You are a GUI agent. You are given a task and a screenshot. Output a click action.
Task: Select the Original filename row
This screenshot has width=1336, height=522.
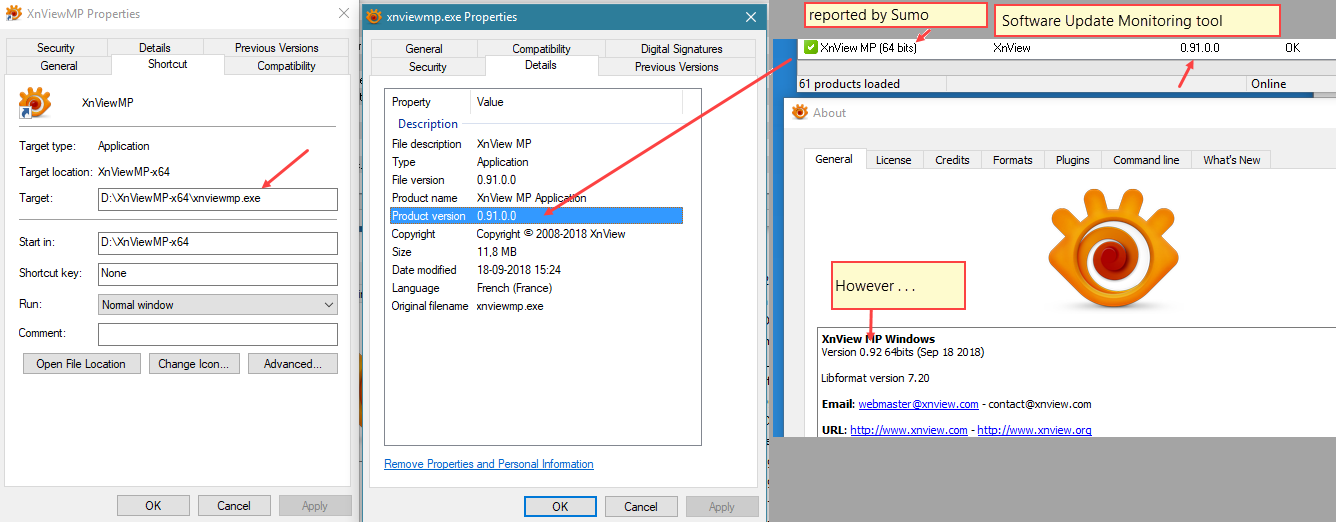click(x=536, y=306)
